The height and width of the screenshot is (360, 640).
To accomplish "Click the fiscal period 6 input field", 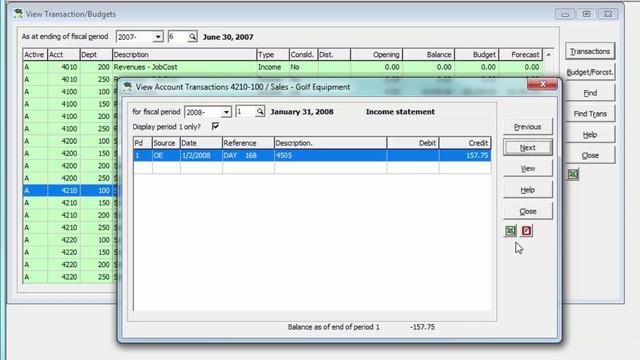I will pos(178,37).
